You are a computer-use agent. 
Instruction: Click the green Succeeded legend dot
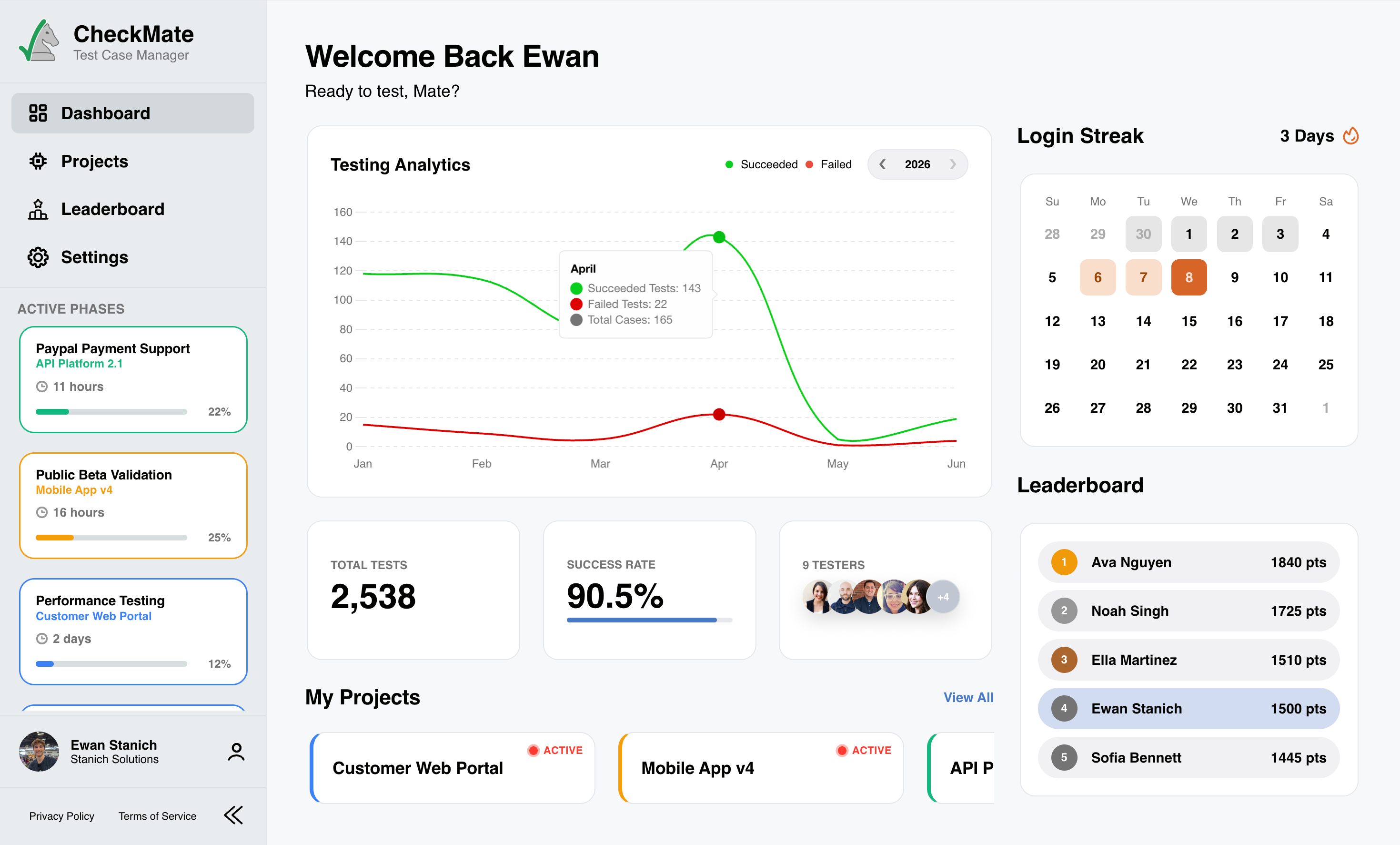pos(729,164)
